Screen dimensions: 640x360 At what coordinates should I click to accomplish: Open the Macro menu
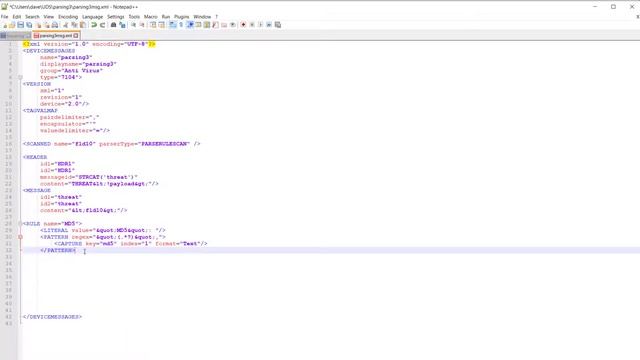[x=151, y=17]
